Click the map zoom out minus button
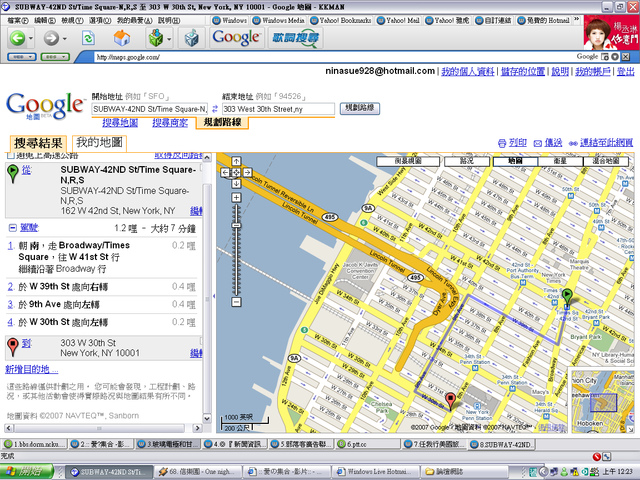 coord(236,301)
